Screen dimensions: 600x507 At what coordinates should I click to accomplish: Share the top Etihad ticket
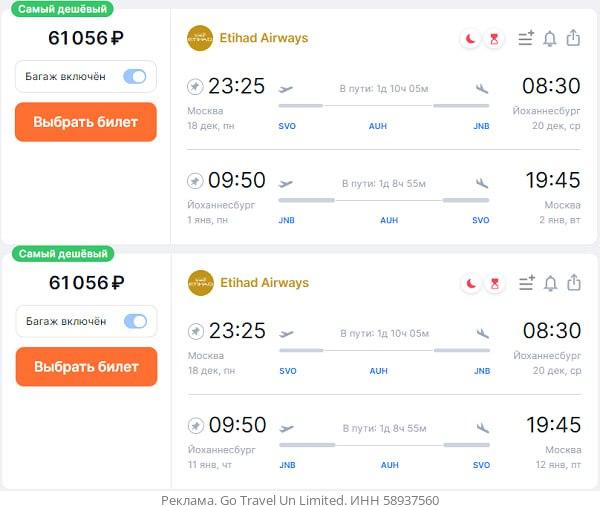pyautogui.click(x=573, y=38)
